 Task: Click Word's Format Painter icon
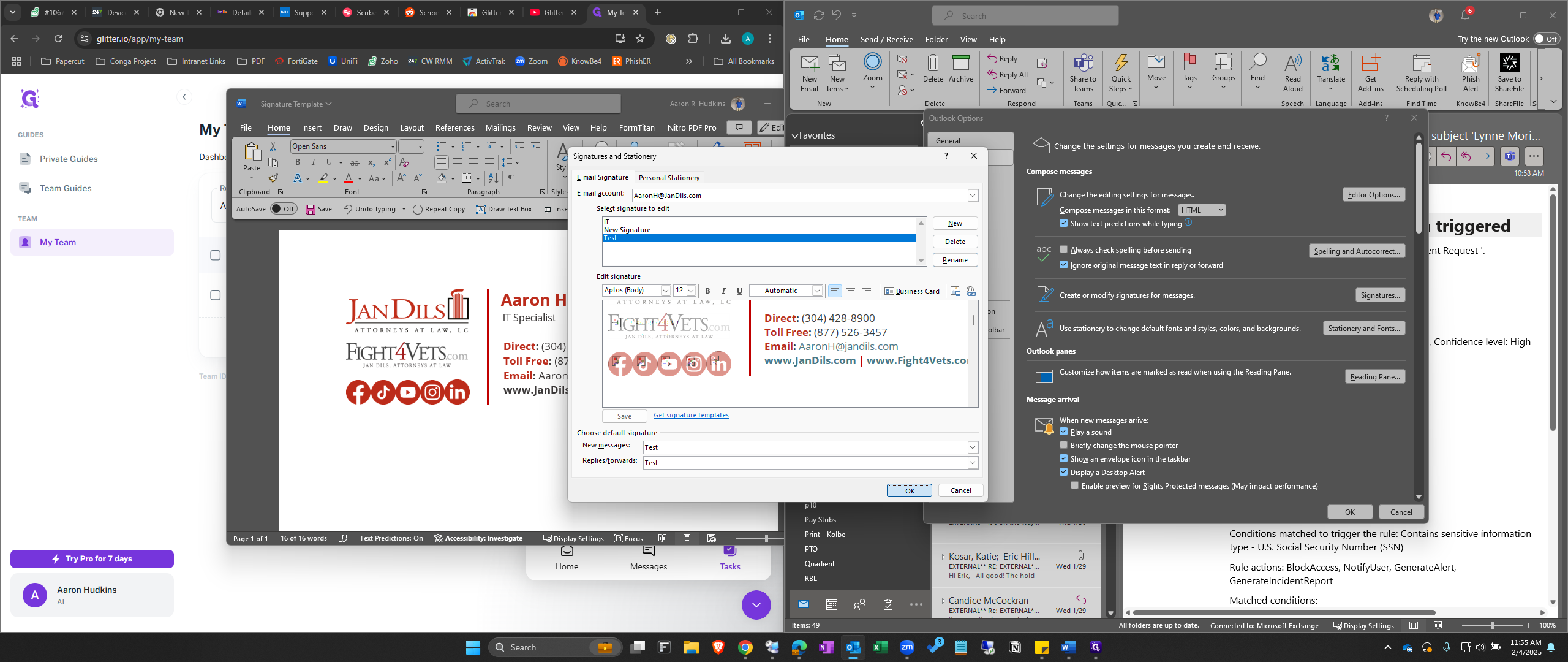click(273, 178)
